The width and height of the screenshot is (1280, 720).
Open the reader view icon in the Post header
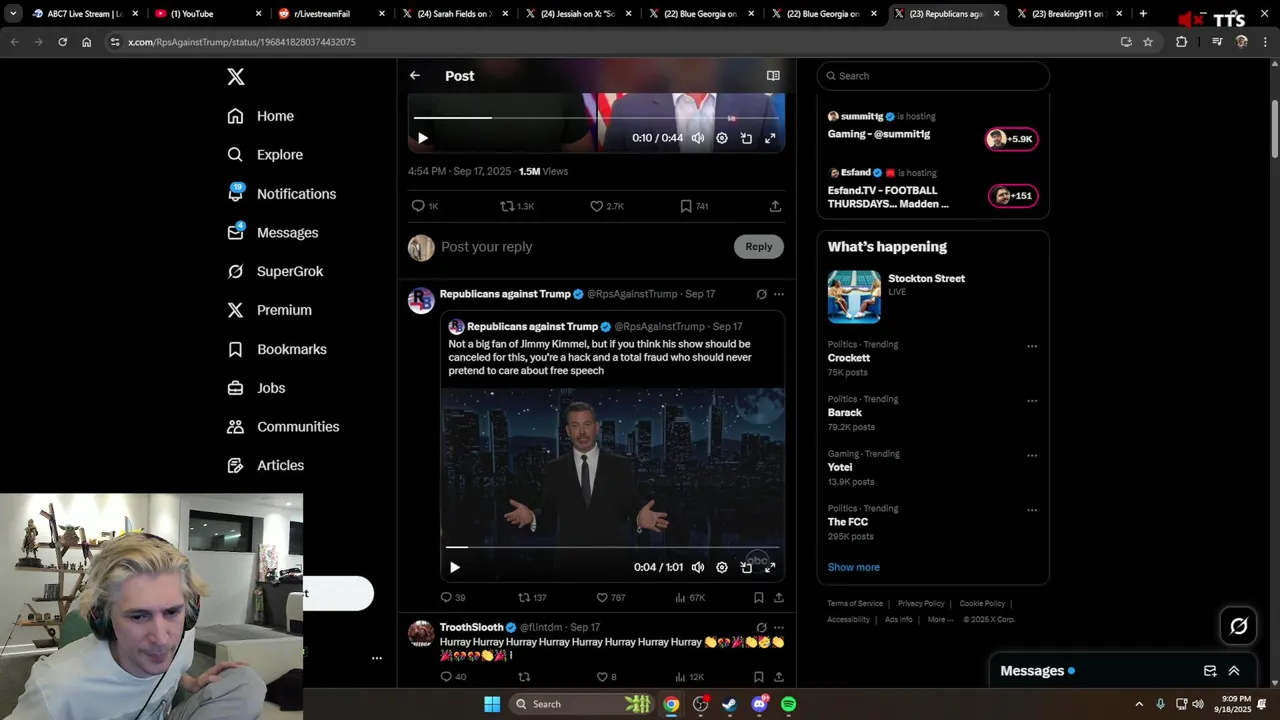773,75
